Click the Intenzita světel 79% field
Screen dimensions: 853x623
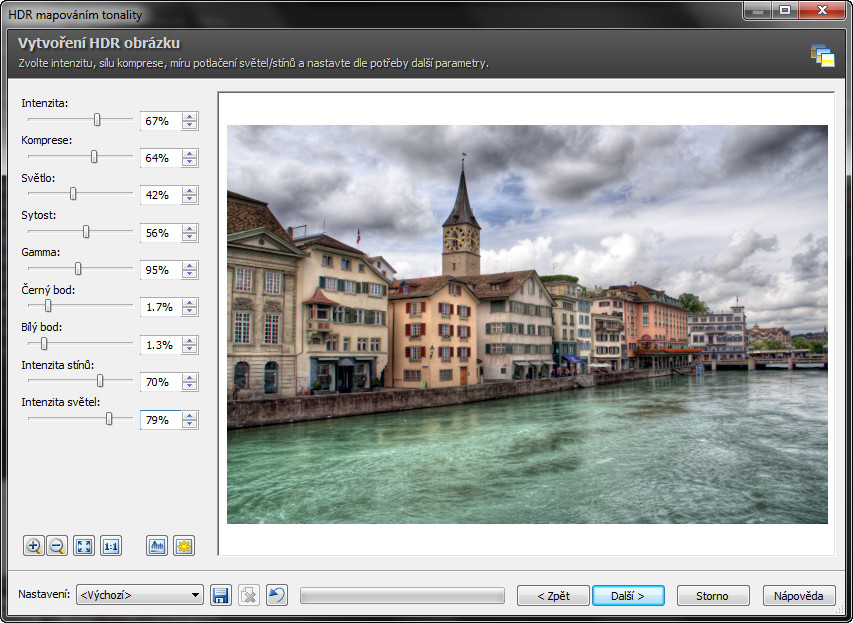pyautogui.click(x=160, y=420)
